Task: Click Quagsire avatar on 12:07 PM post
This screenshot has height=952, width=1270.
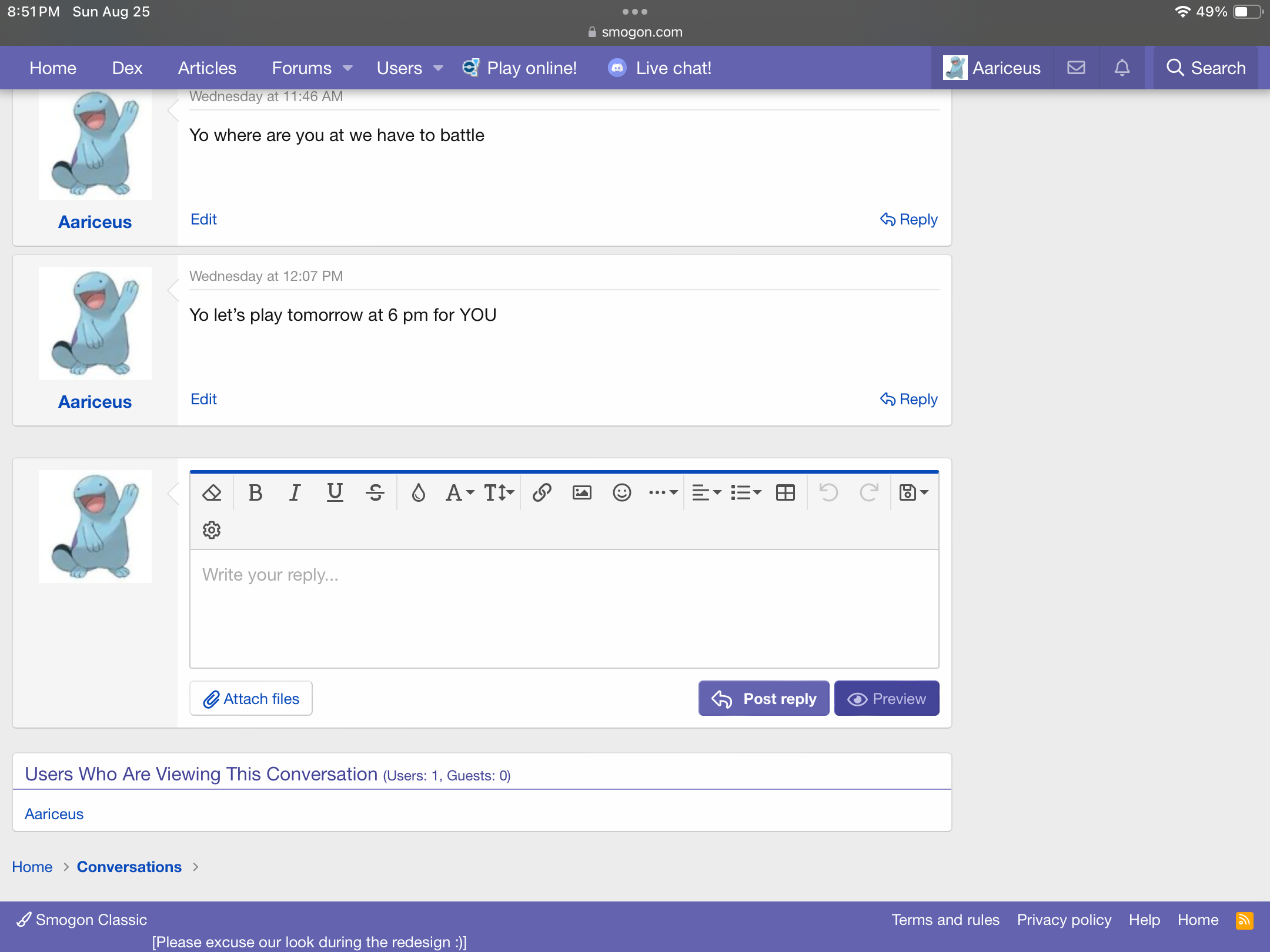Action: (95, 323)
